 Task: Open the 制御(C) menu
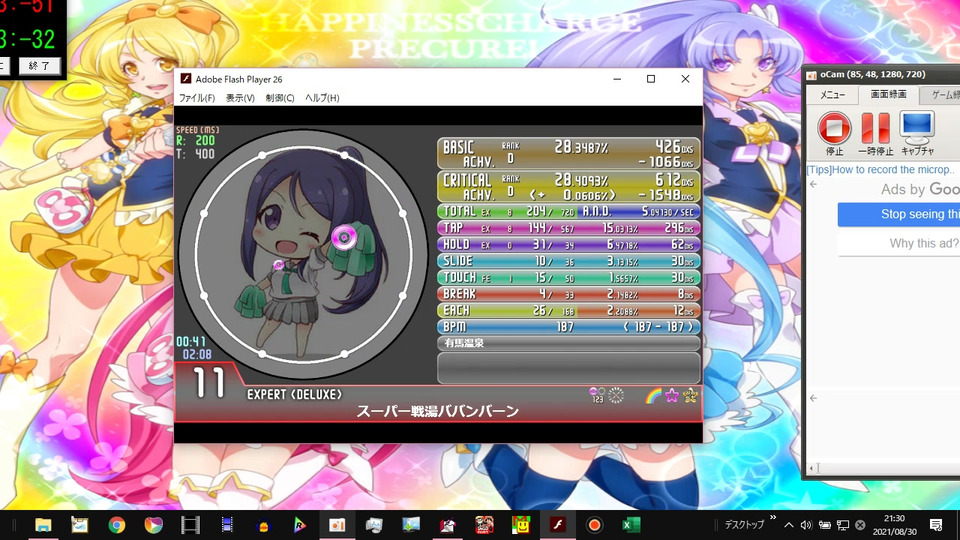[x=280, y=98]
